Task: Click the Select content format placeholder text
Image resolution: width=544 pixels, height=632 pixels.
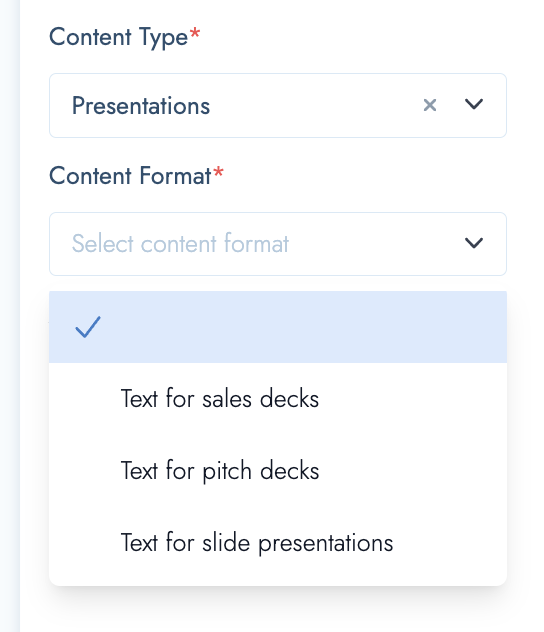Action: pos(180,243)
